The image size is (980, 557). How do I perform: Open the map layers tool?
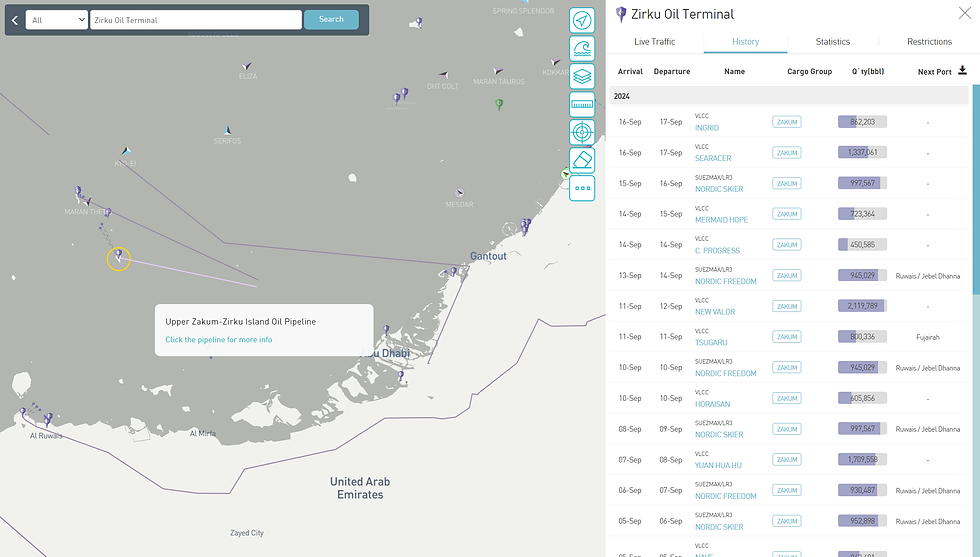click(x=582, y=76)
